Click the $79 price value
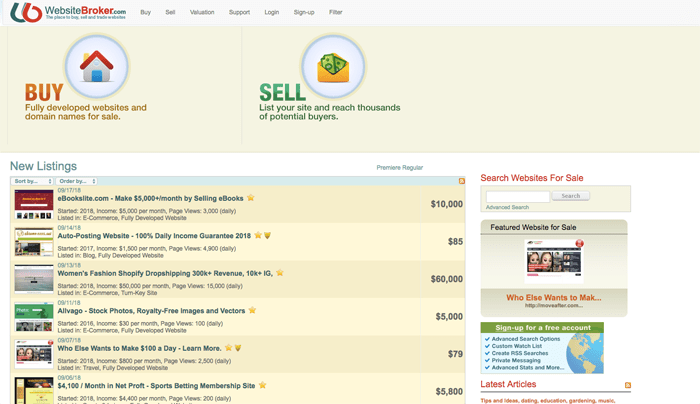 (x=455, y=354)
